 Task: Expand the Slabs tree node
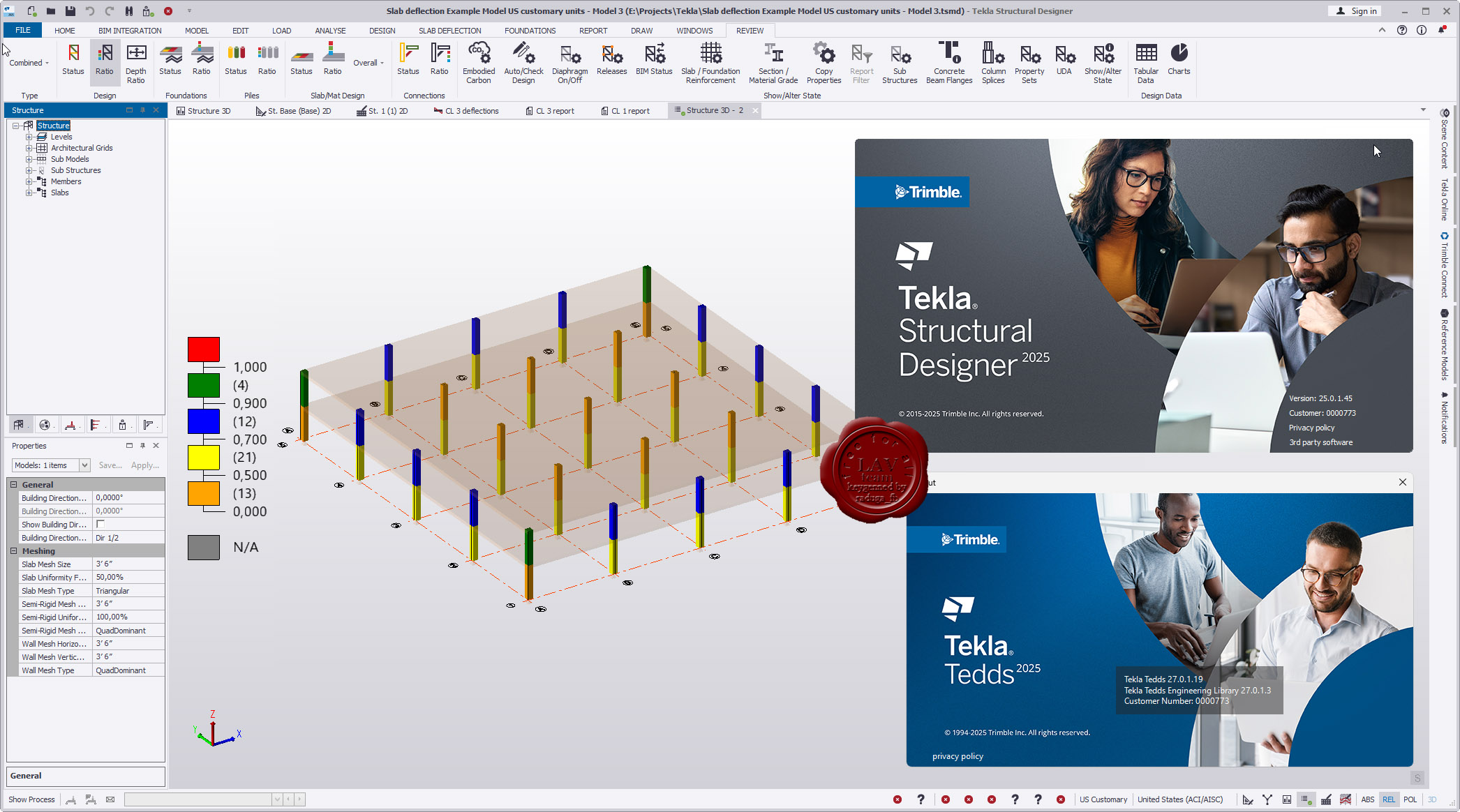click(x=29, y=193)
